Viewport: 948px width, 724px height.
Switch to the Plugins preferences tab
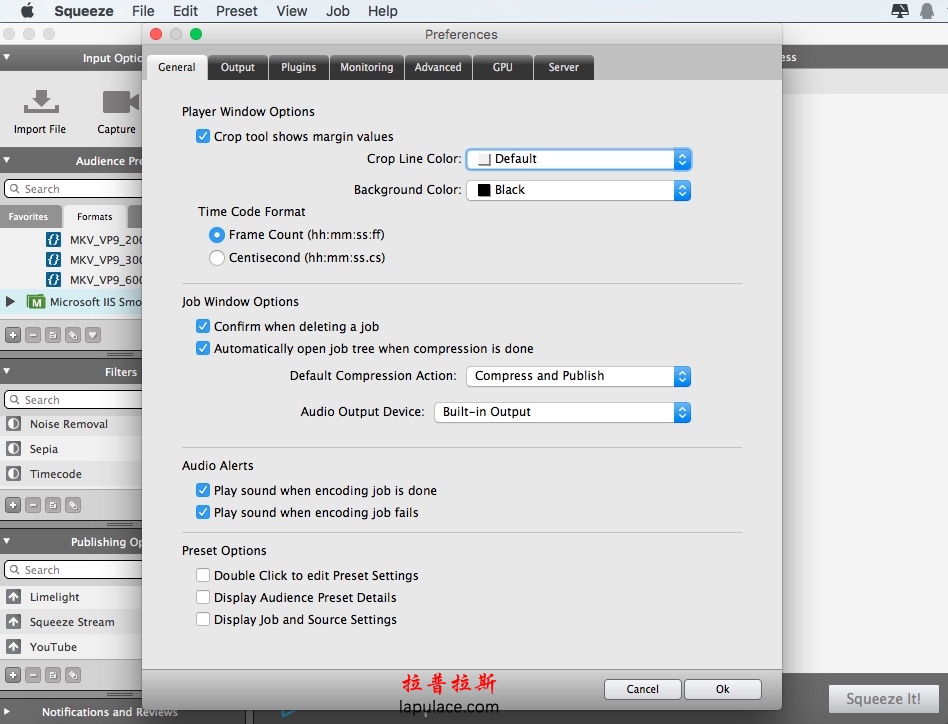tap(299, 67)
